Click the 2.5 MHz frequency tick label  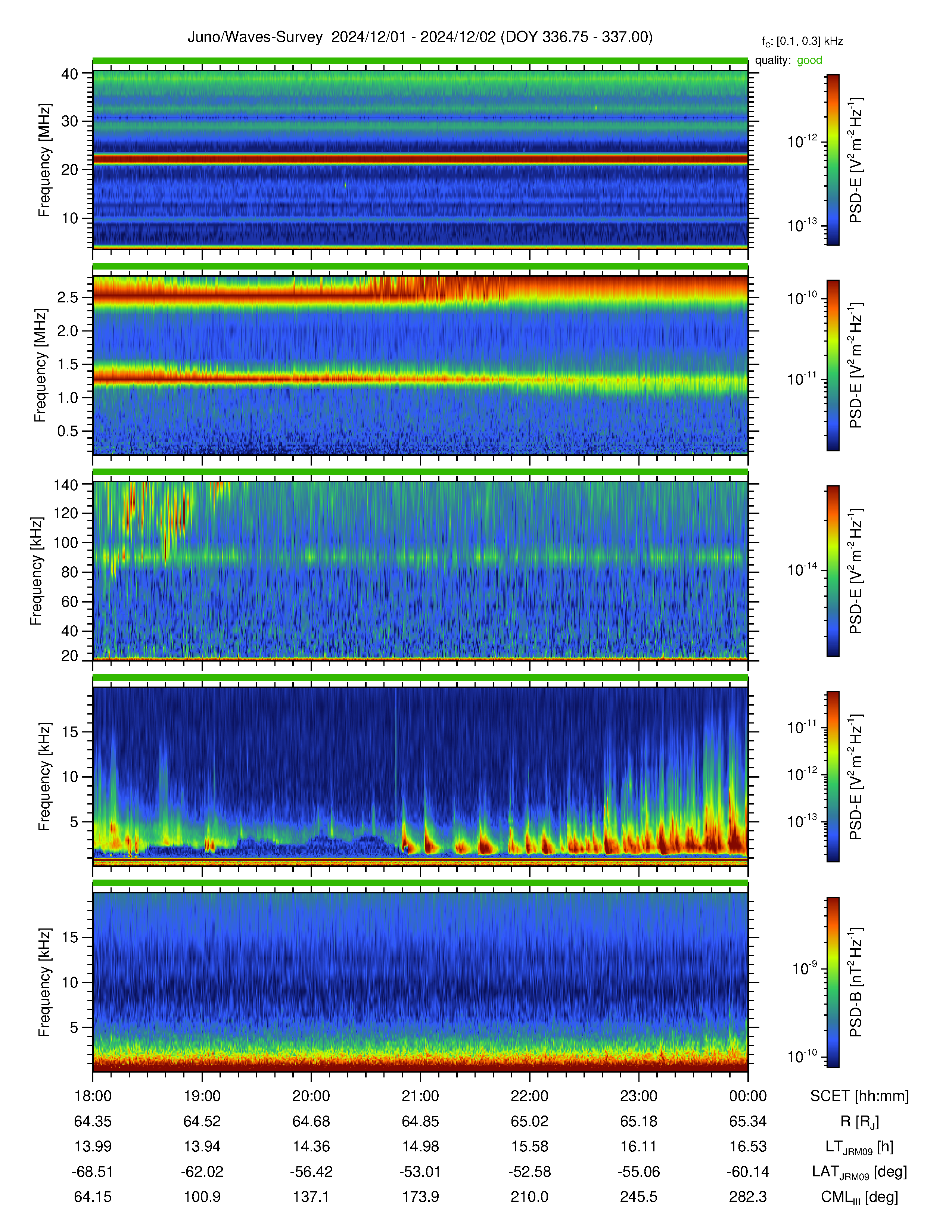click(68, 297)
